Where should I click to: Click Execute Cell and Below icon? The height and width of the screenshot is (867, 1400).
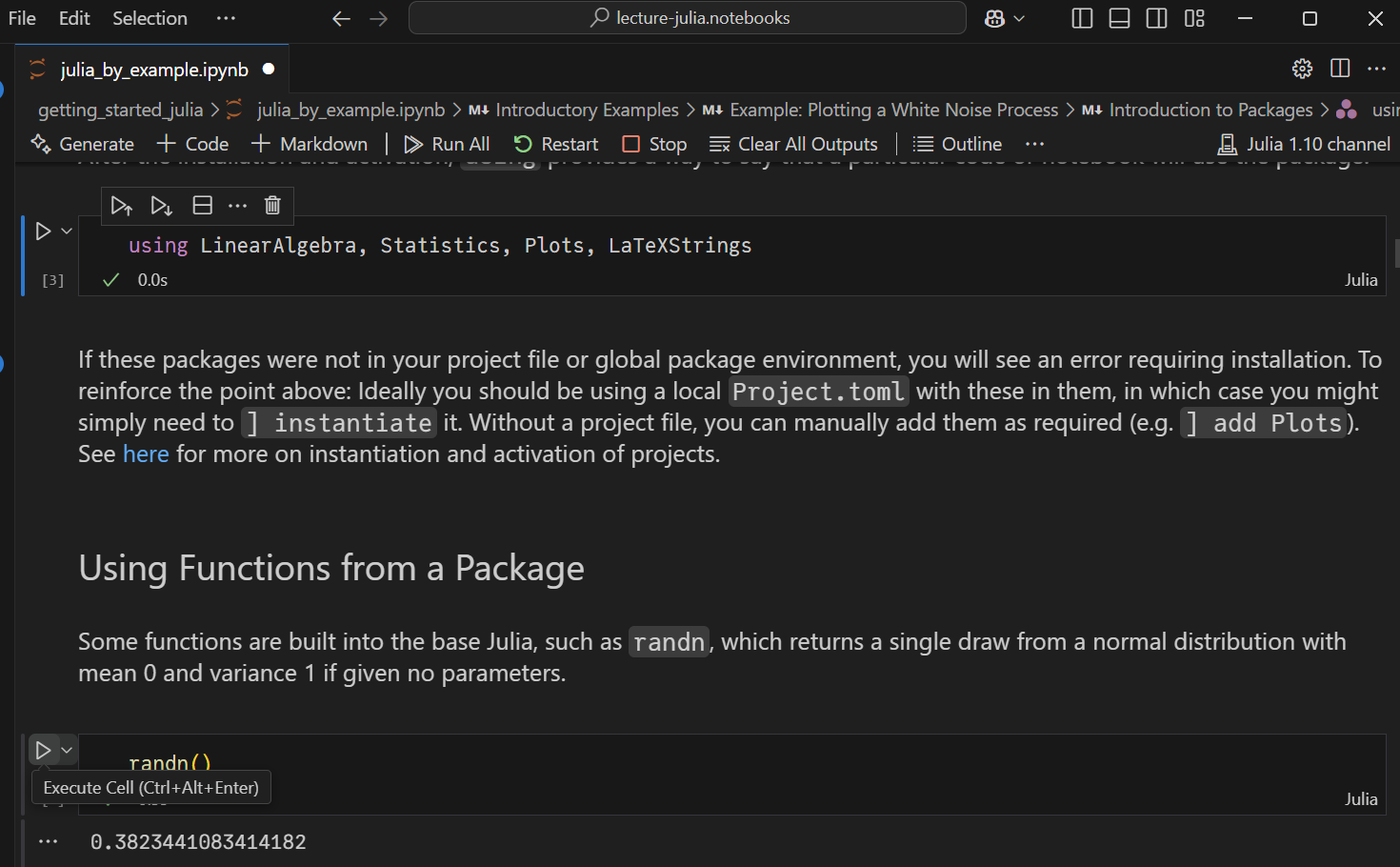(161, 206)
